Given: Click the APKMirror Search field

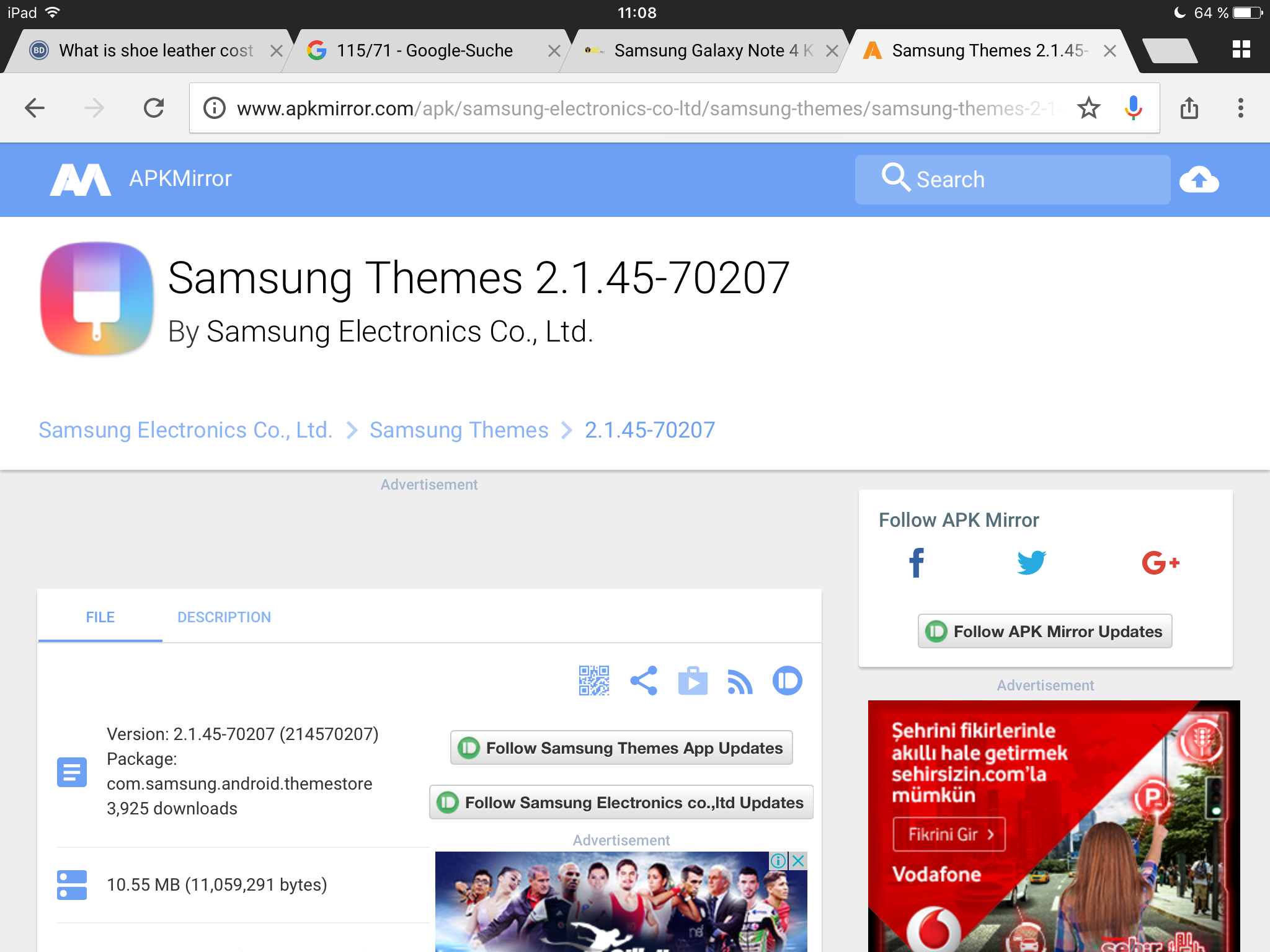Looking at the screenshot, I should pos(1012,180).
